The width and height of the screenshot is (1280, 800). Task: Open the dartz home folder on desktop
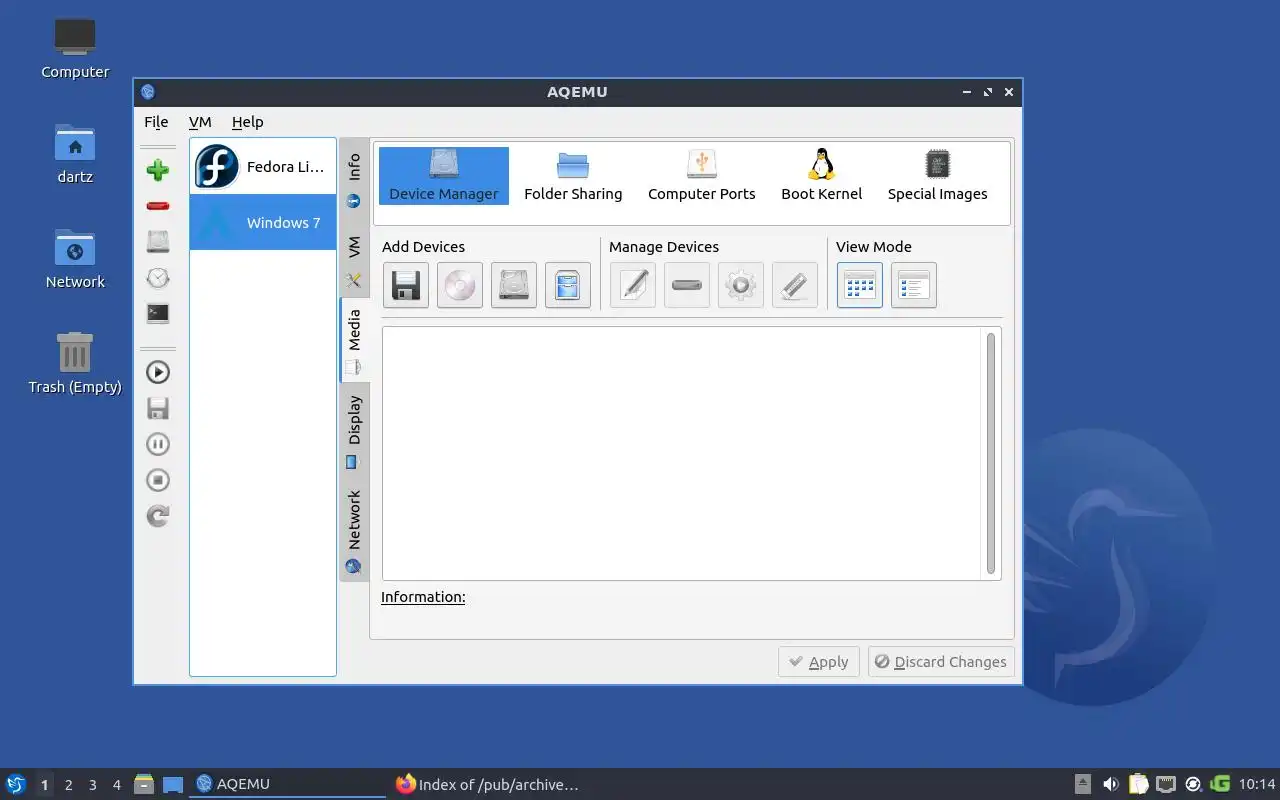pyautogui.click(x=75, y=154)
